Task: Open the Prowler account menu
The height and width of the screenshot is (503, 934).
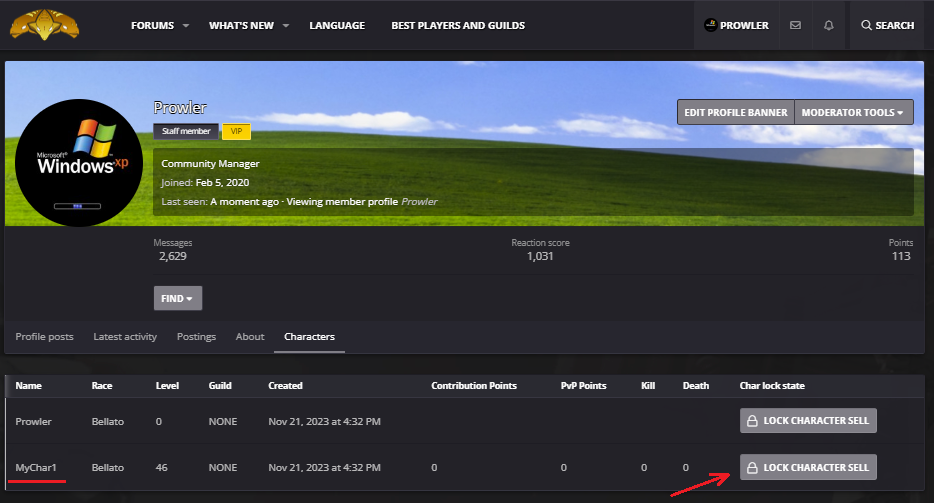Action: point(737,25)
